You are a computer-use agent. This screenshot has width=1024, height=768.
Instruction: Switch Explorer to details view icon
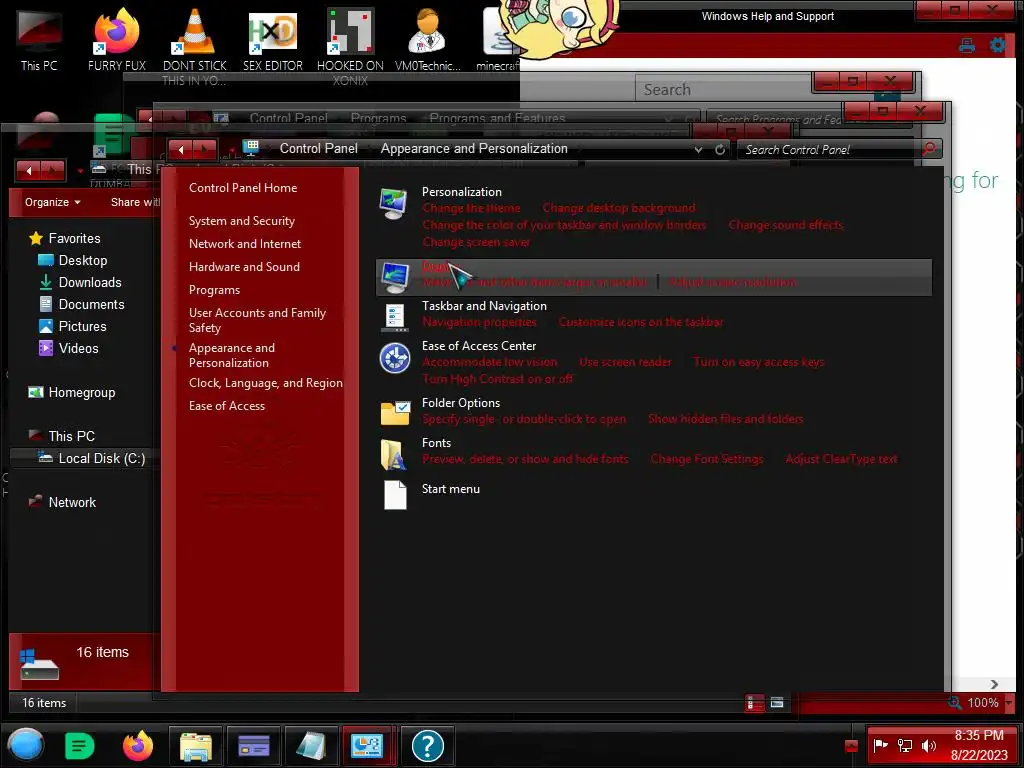[x=754, y=703]
